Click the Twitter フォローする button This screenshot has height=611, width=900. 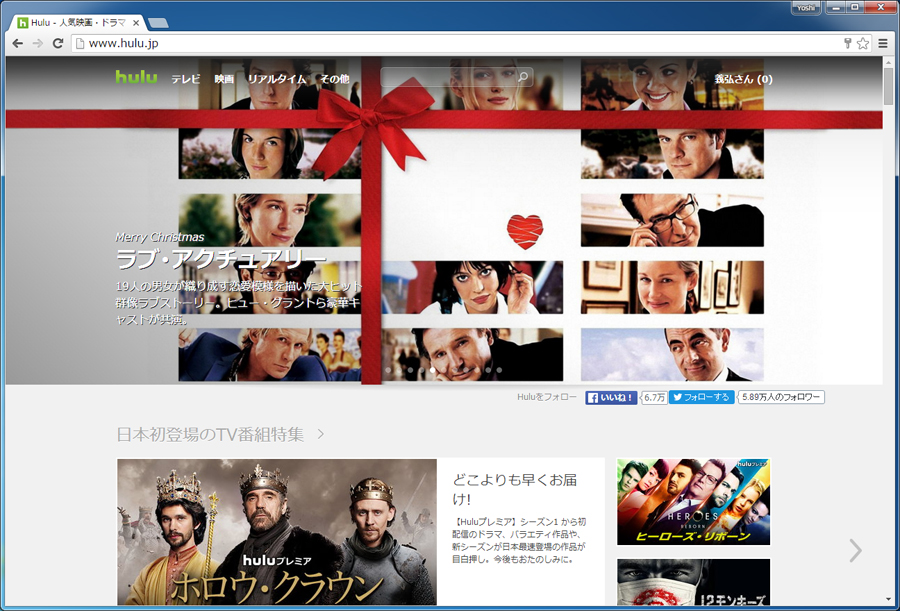pos(701,397)
